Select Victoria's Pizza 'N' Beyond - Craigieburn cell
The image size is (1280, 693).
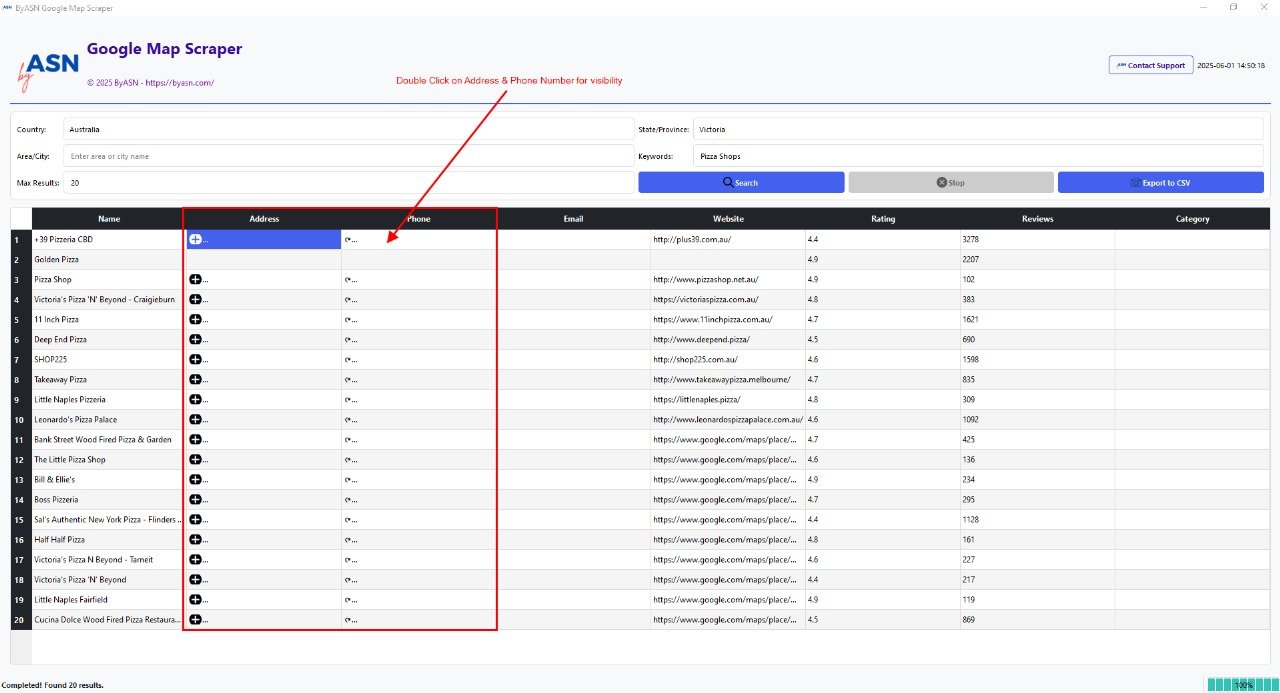coord(109,300)
